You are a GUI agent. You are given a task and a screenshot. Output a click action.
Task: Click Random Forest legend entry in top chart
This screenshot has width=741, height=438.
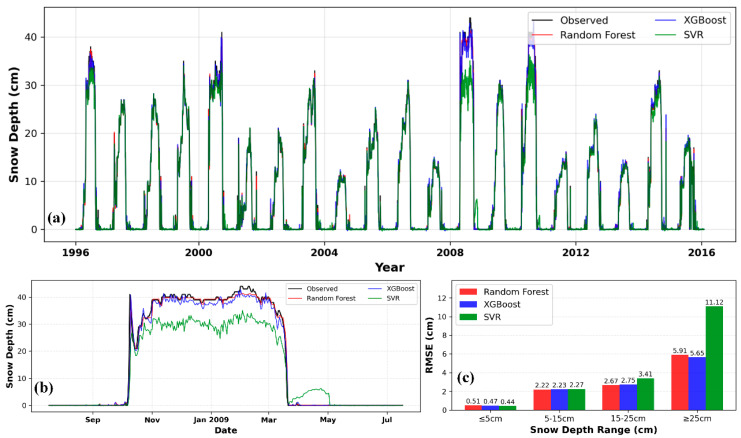[x=584, y=35]
